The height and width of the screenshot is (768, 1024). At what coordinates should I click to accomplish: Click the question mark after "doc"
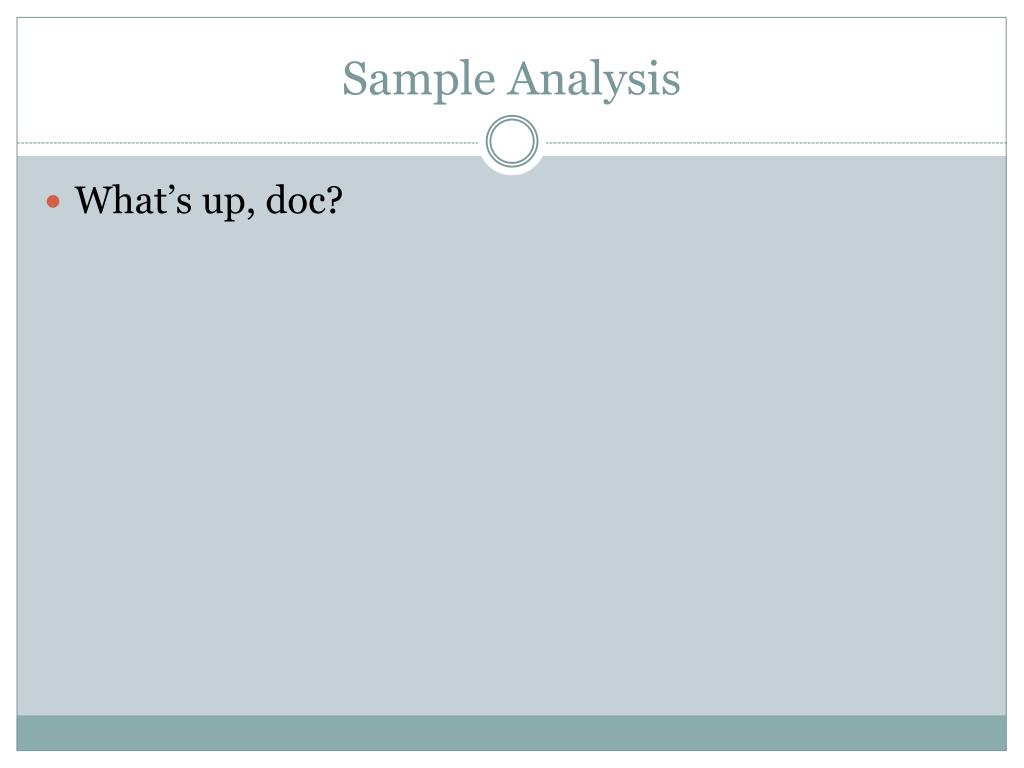click(335, 199)
